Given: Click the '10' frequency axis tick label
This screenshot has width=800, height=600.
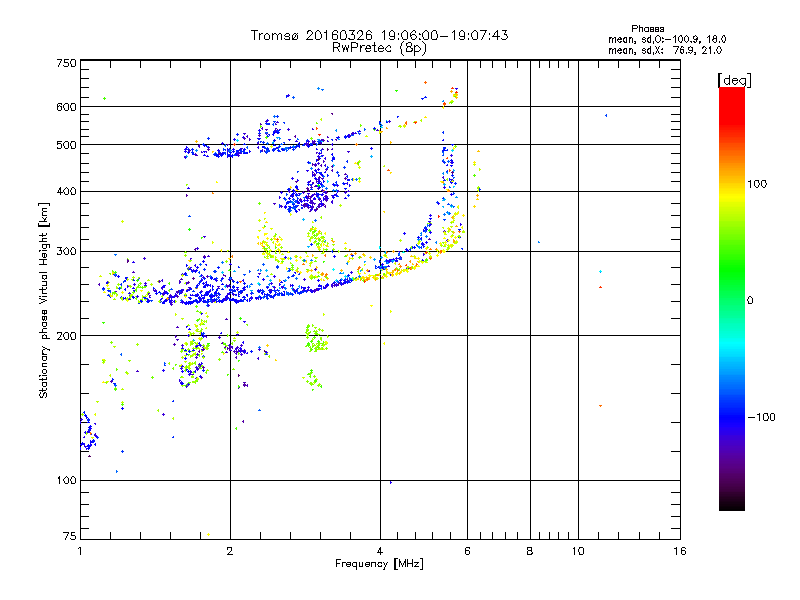Looking at the screenshot, I should [578, 551].
